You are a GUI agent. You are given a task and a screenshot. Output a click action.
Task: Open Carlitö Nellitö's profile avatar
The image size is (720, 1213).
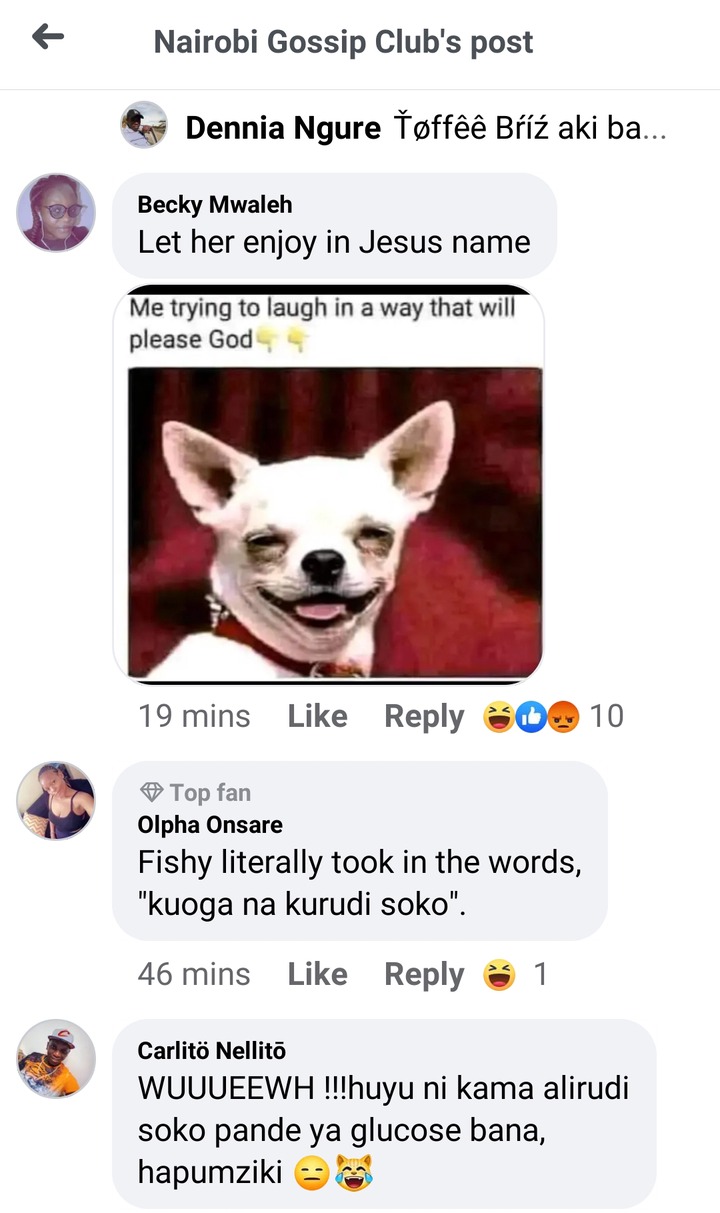pos(57,1058)
